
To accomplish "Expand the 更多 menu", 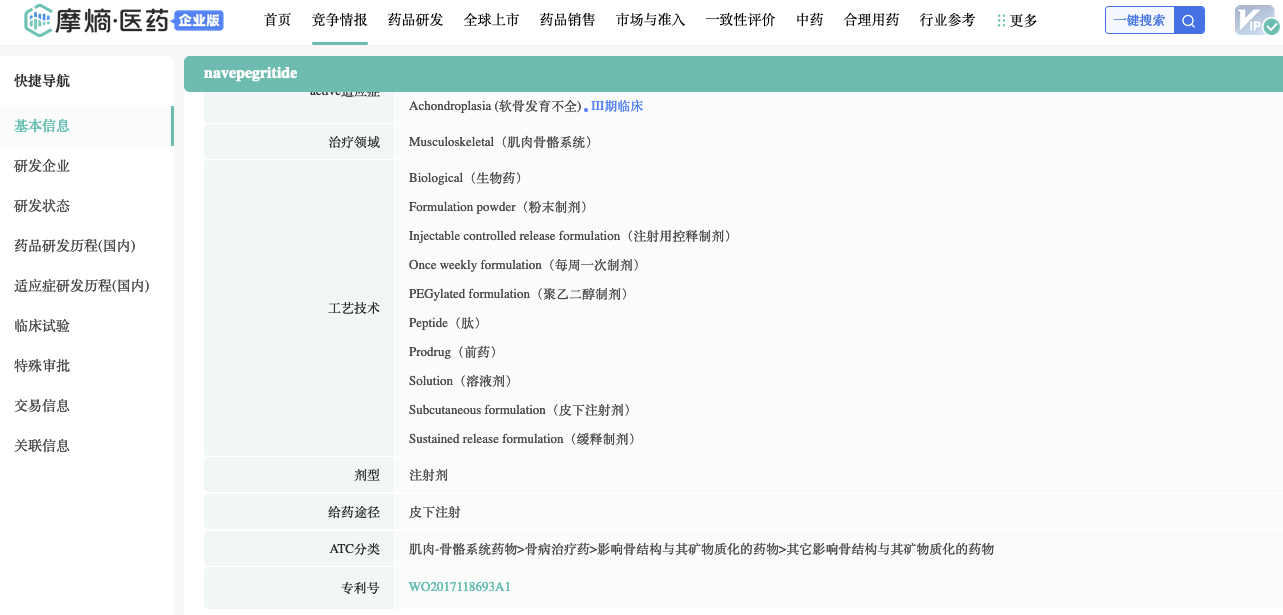I will 1018,20.
